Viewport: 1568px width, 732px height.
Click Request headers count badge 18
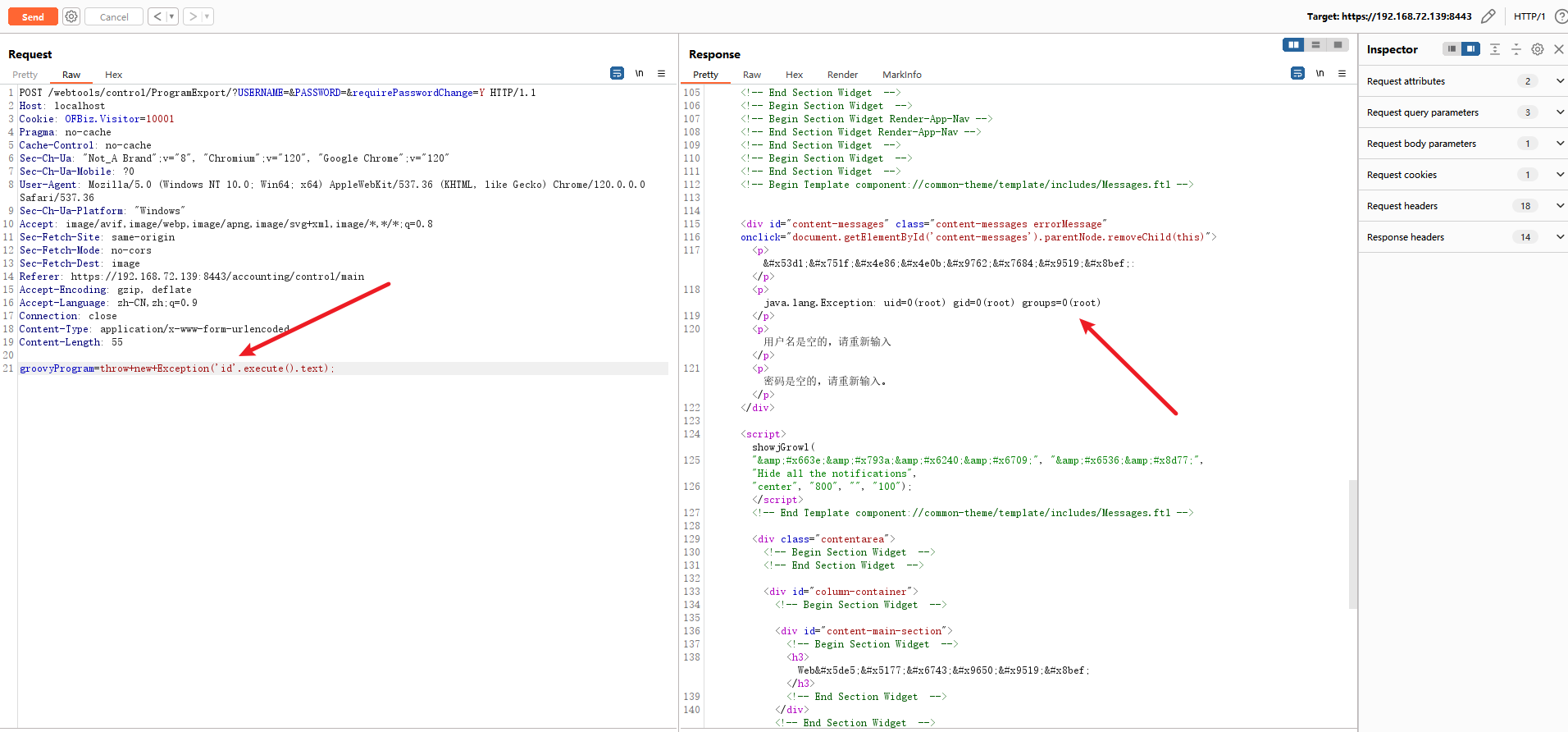point(1525,206)
